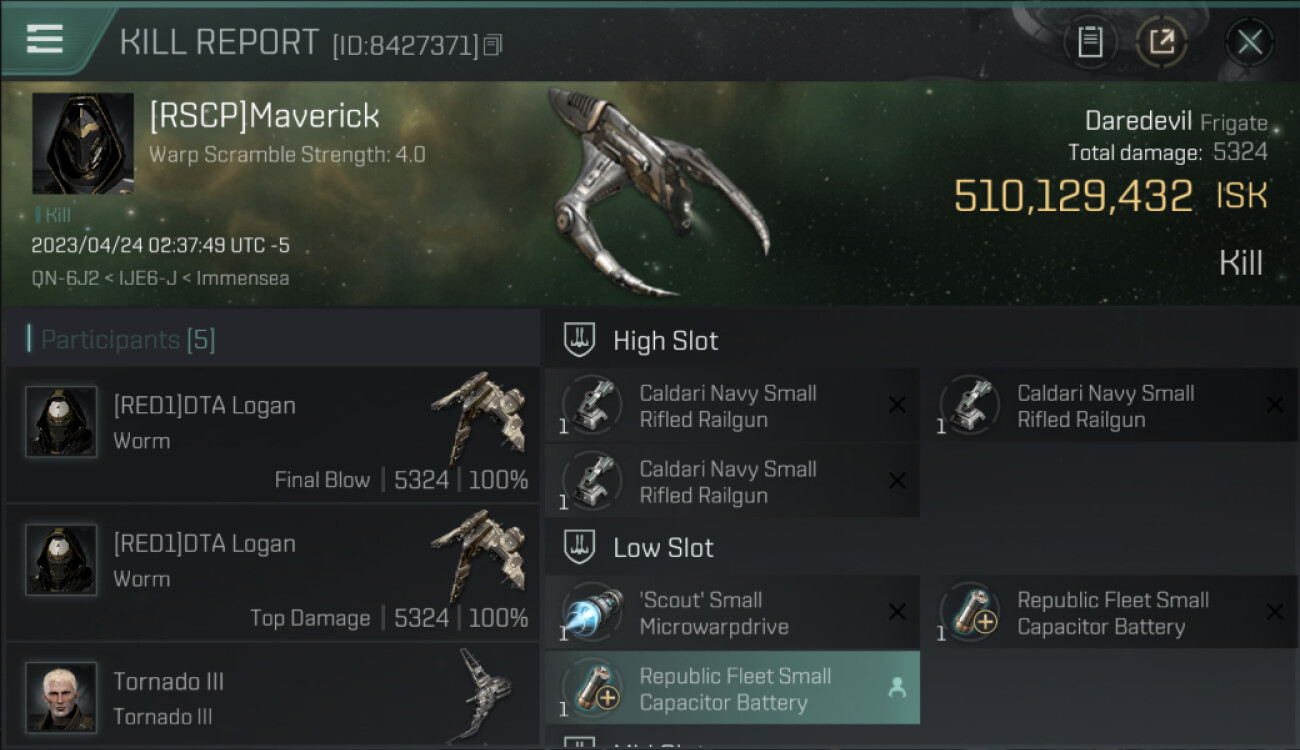The image size is (1300, 750).
Task: Close the kill report window
Action: [x=1249, y=42]
